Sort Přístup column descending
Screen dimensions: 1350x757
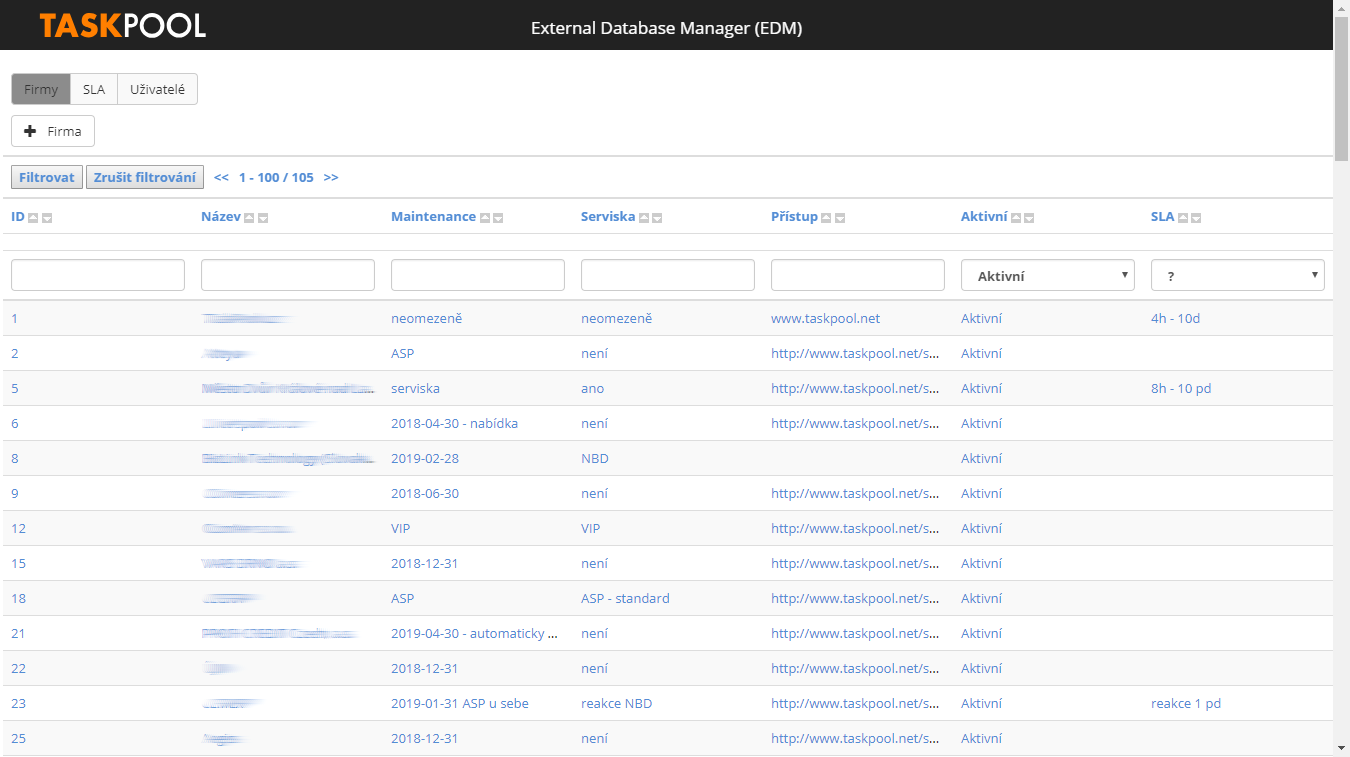point(840,218)
